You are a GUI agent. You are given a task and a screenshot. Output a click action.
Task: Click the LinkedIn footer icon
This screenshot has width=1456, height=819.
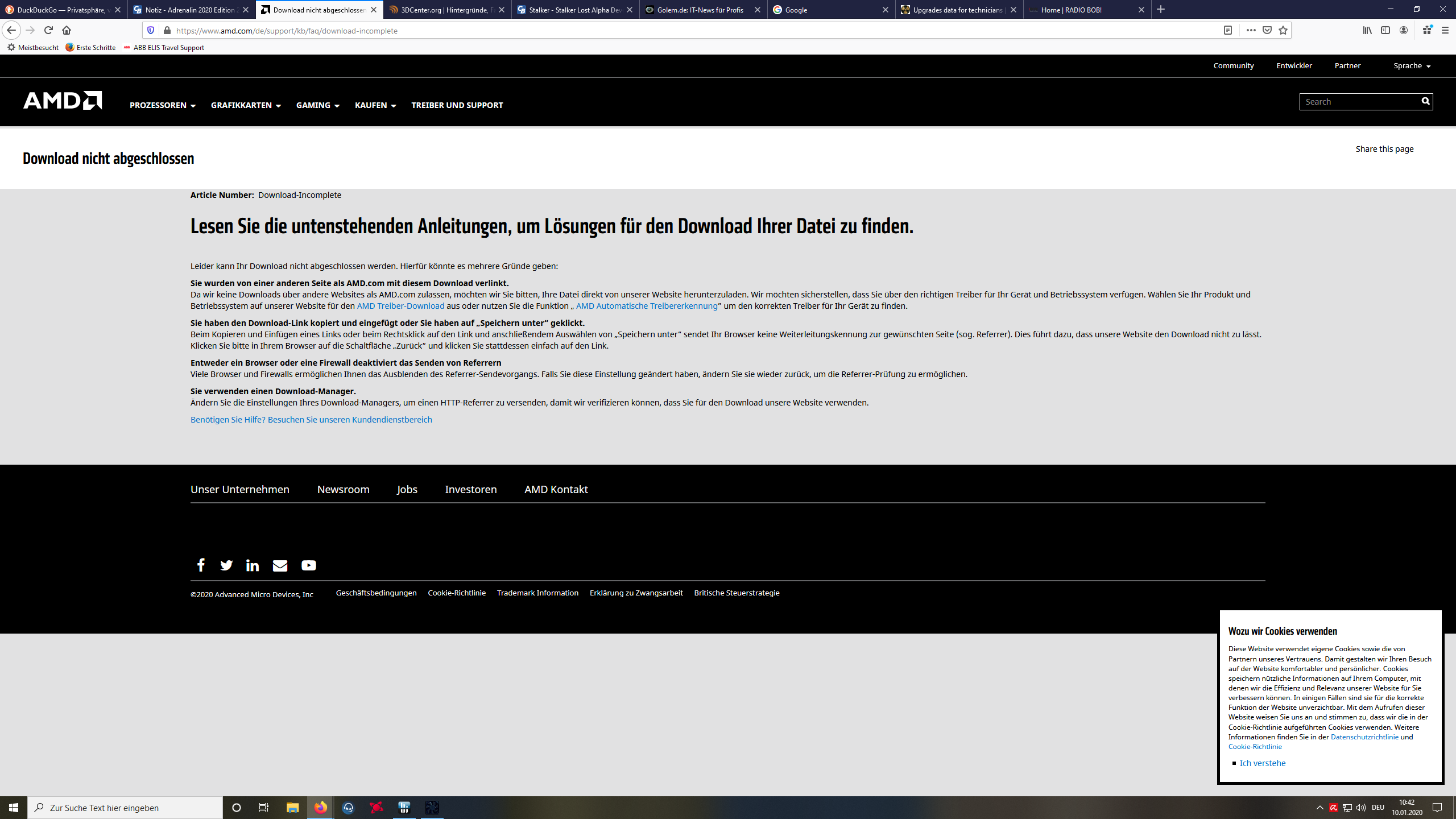(x=253, y=565)
